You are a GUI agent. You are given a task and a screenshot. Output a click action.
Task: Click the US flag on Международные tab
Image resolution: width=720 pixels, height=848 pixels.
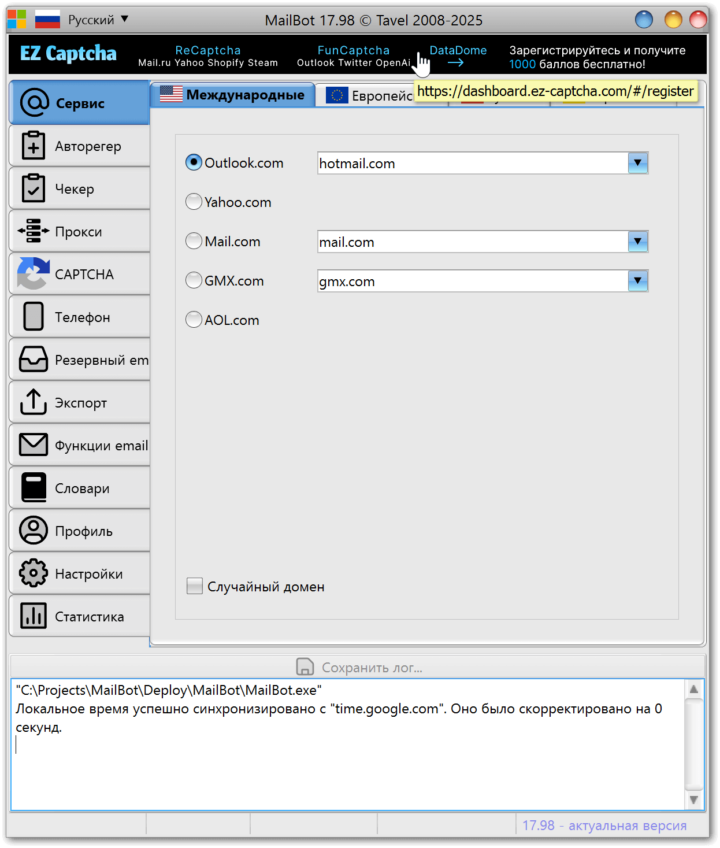click(x=171, y=94)
